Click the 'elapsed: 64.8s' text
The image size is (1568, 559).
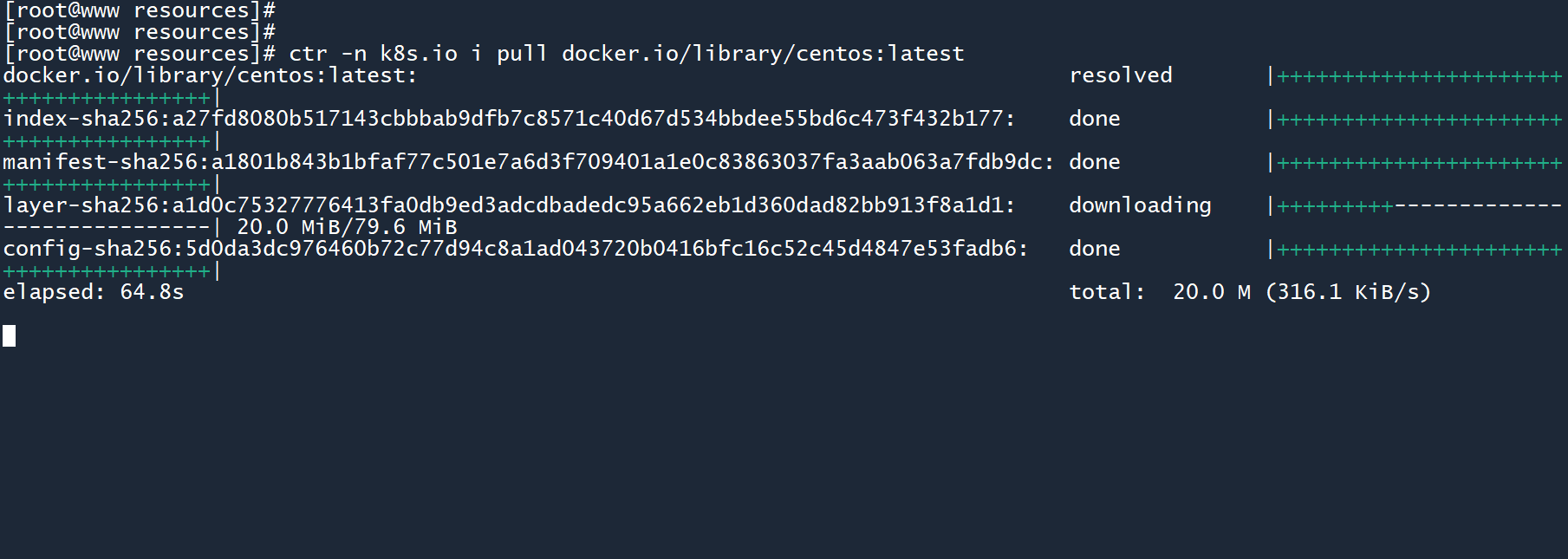94,292
